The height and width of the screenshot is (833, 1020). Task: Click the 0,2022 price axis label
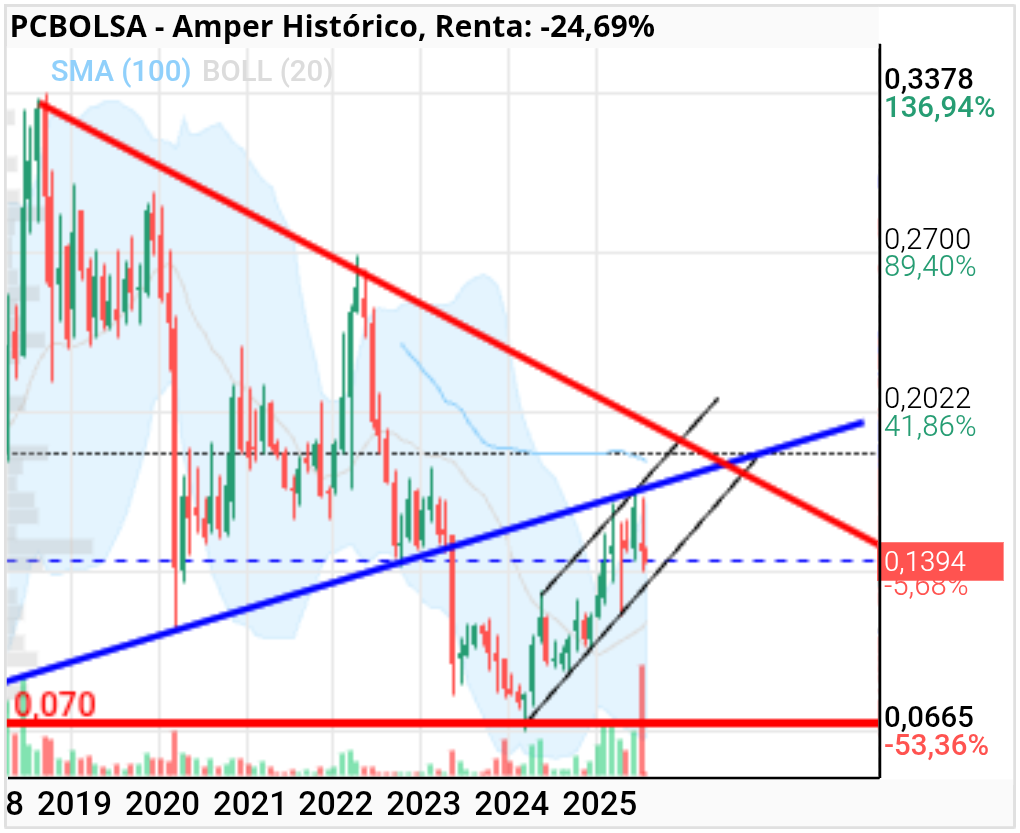click(928, 398)
